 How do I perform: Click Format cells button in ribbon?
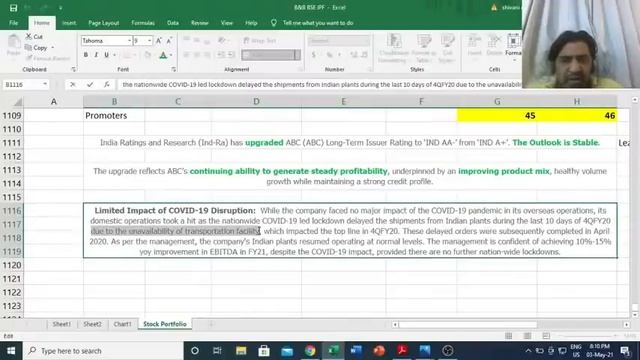point(513,47)
